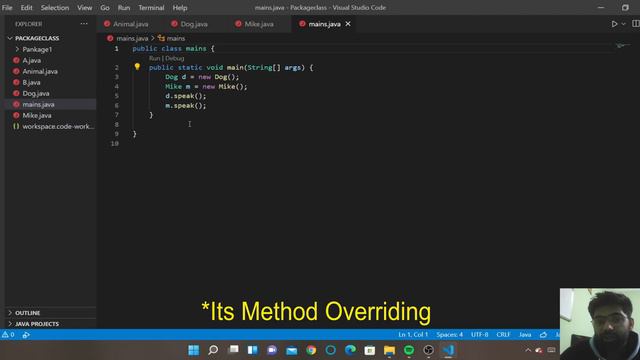Open the run options dropdown arrow
640x360 pixels.
[623, 24]
